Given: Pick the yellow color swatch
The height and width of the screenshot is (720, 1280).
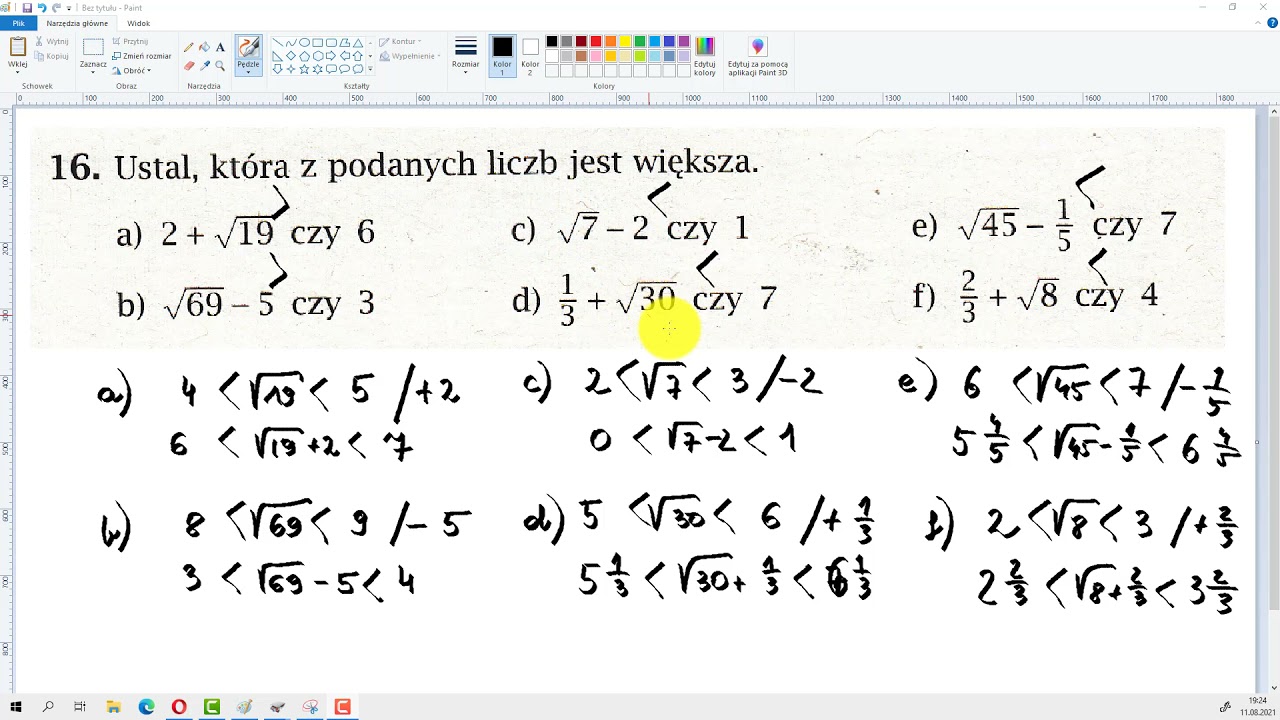Looking at the screenshot, I should tap(625, 42).
